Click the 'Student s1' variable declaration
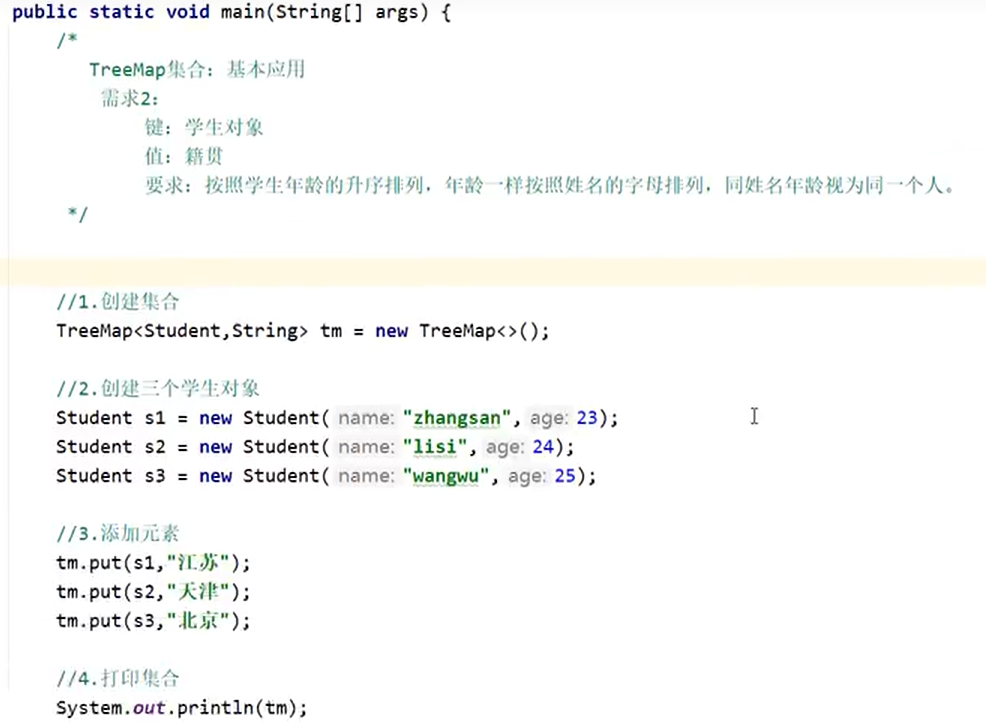Image resolution: width=986 pixels, height=724 pixels. [x=110, y=418]
